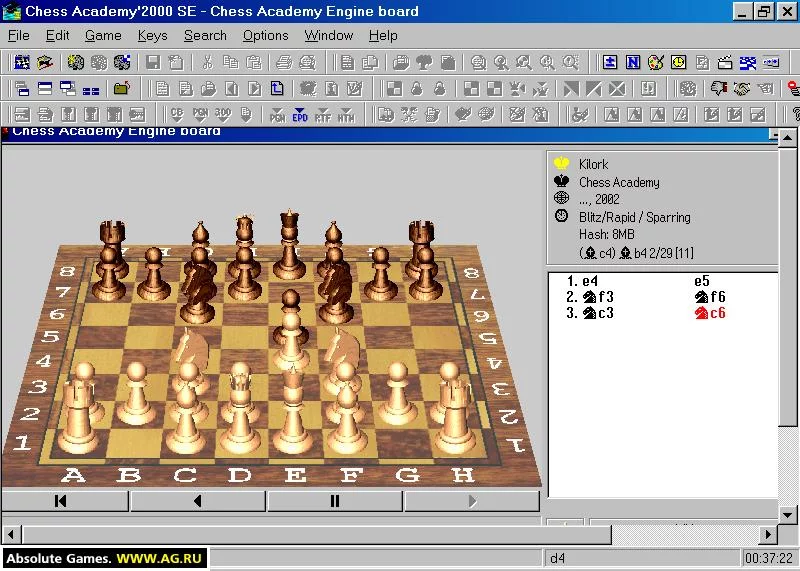Open the Options menu
Viewport: 800px width, 571px height.
[x=265, y=36]
